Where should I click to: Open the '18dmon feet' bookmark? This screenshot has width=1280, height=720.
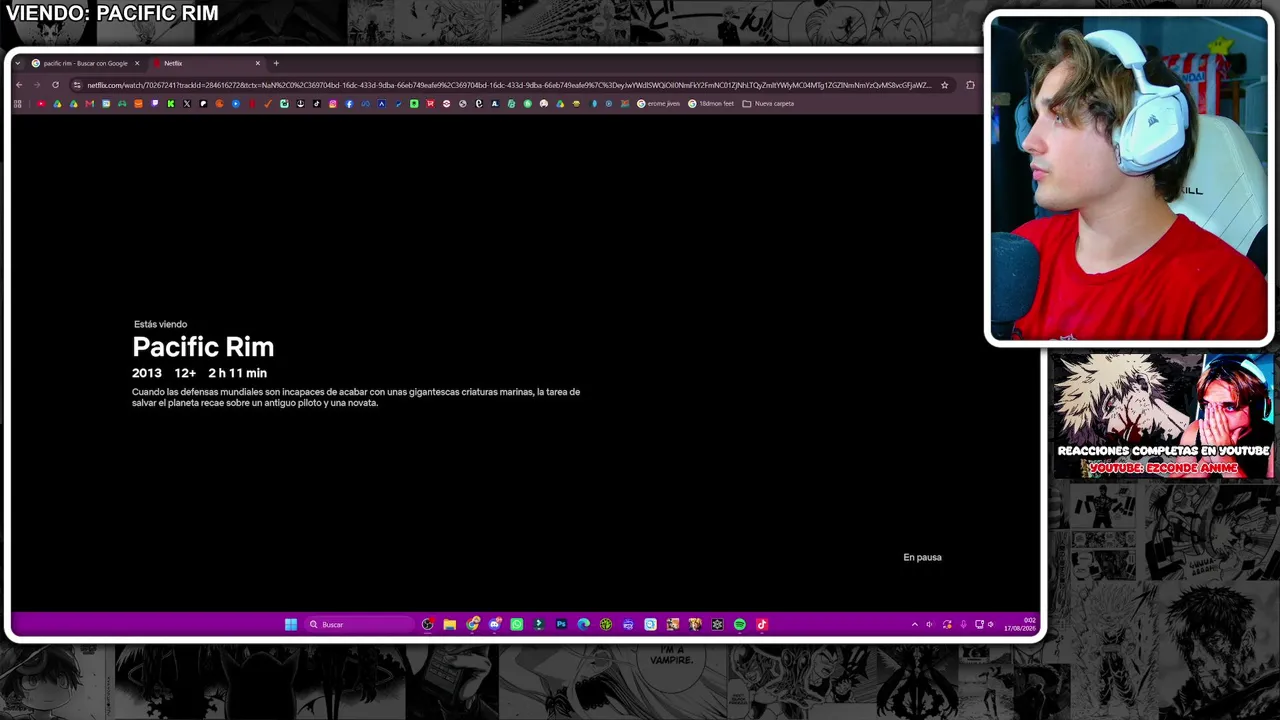click(711, 104)
